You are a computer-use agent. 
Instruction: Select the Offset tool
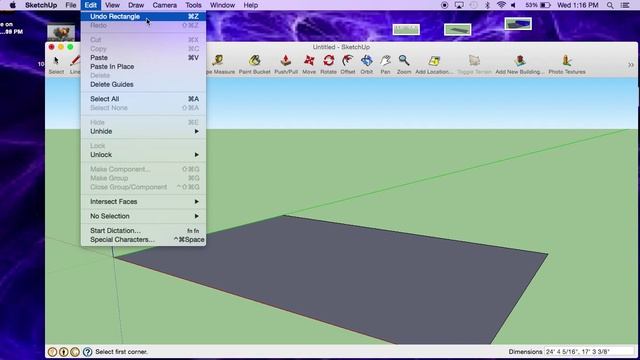point(348,64)
